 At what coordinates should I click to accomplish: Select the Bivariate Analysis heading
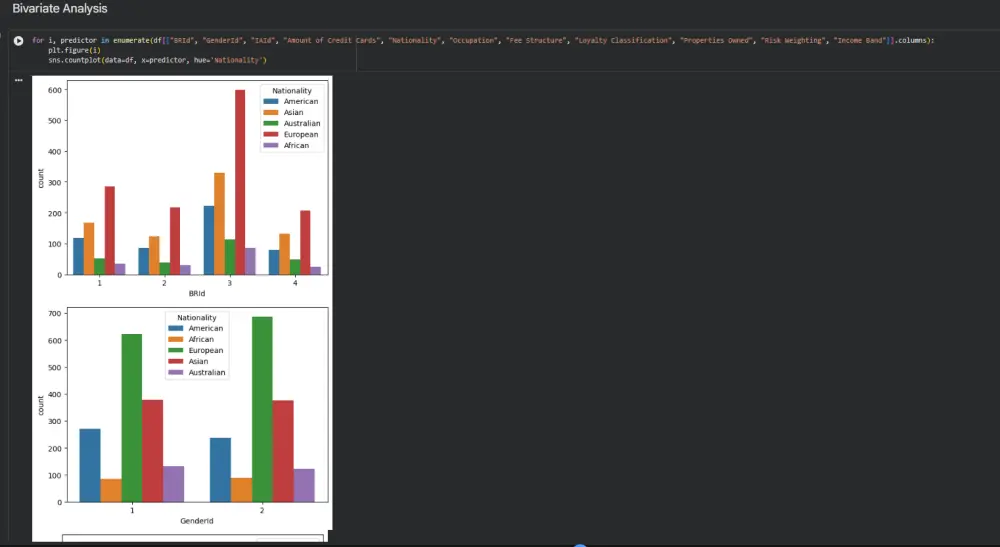(60, 9)
